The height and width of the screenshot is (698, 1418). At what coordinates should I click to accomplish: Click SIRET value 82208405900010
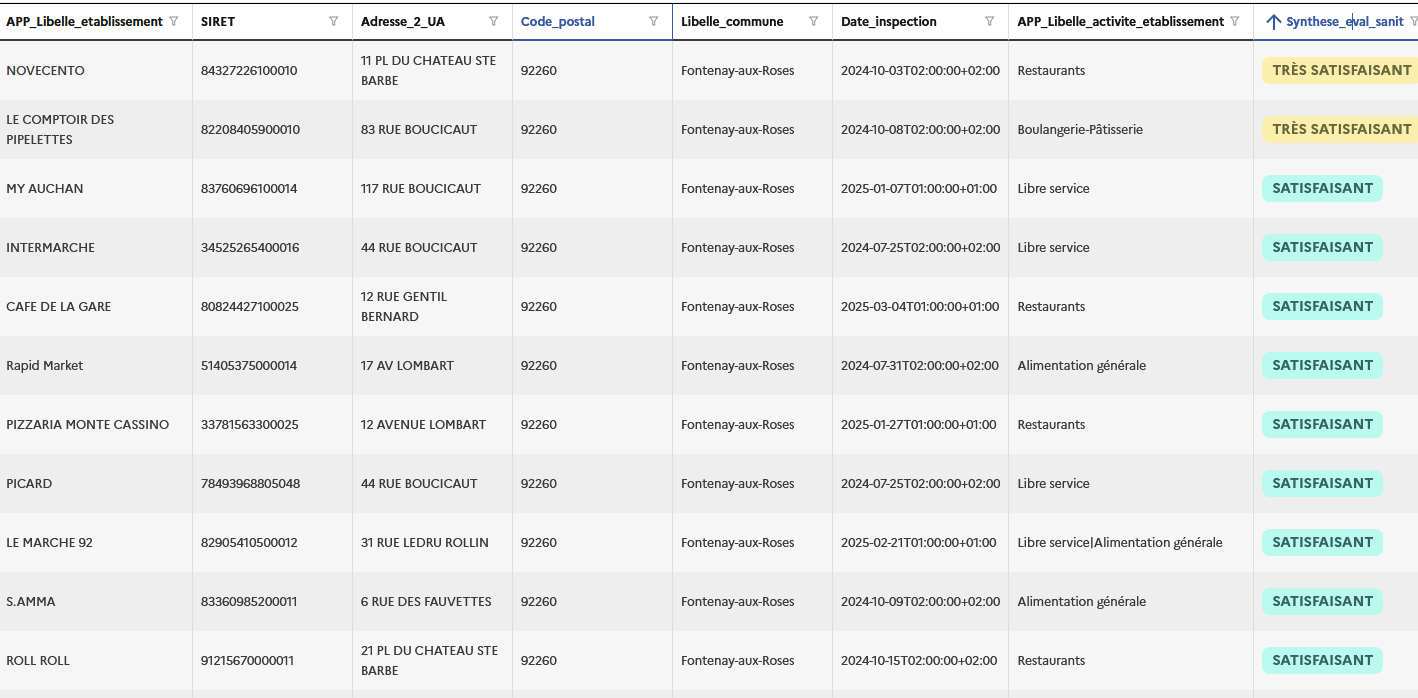[x=250, y=129]
